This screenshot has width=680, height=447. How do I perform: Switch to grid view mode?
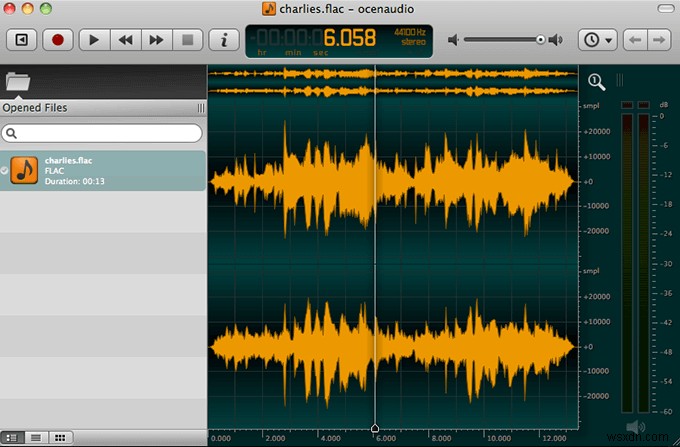pos(60,438)
